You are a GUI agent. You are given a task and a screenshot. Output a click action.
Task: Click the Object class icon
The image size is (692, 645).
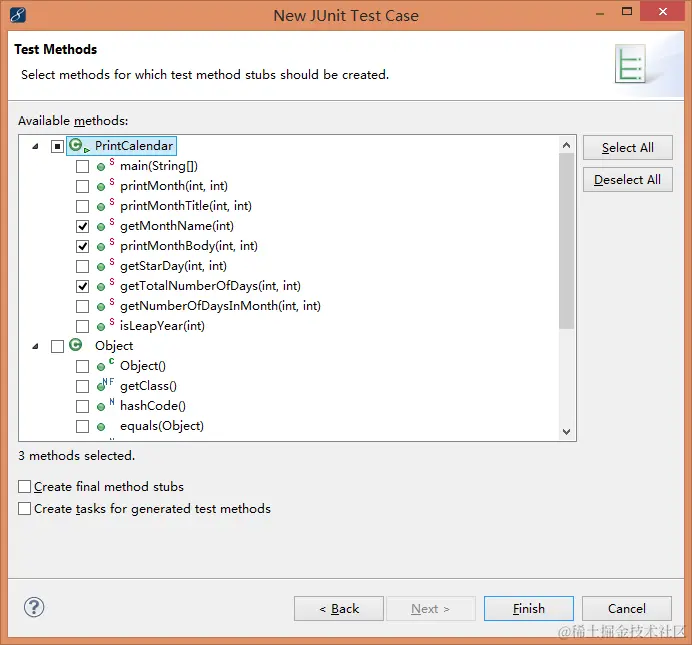(75, 345)
